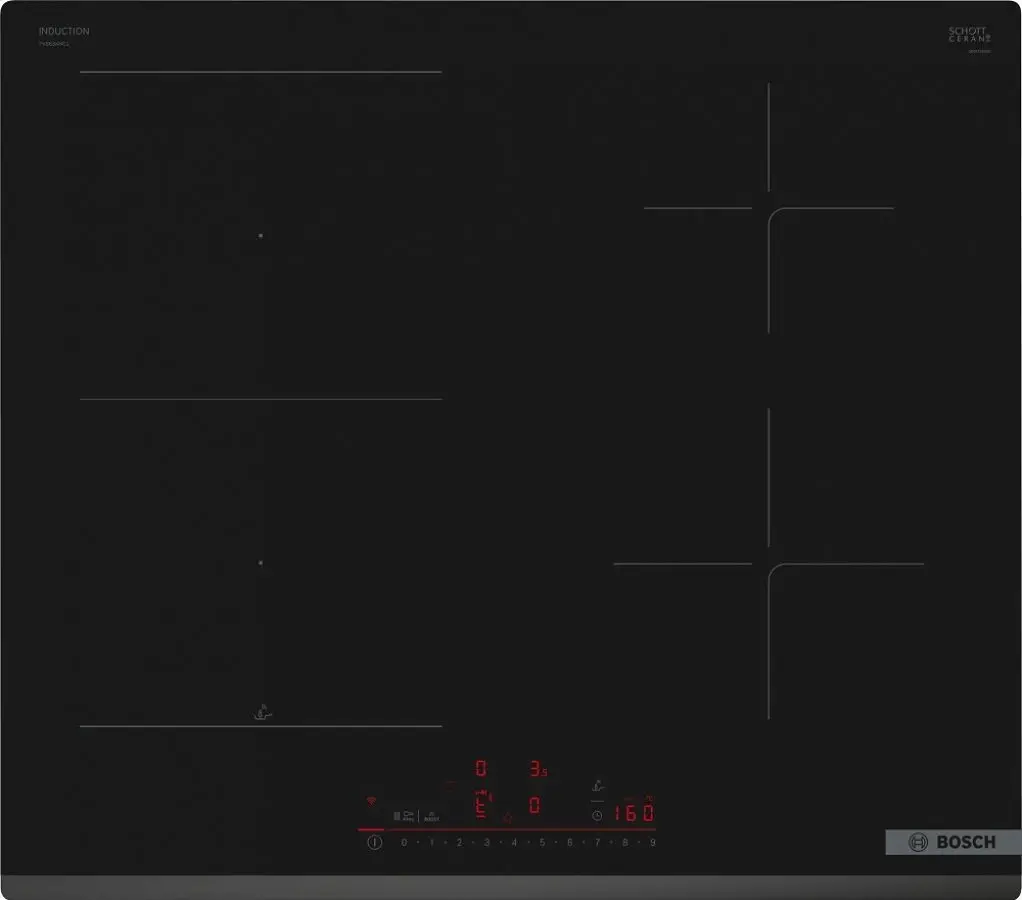Select power level 1 on the scale

click(x=431, y=843)
